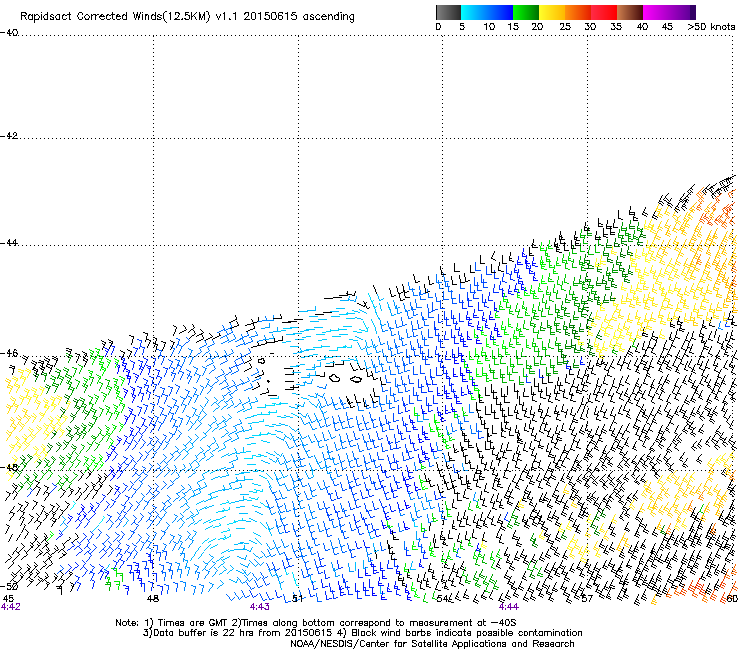Click the red 30-35 knots legend color
The width and height of the screenshot is (740, 650).
604,12
